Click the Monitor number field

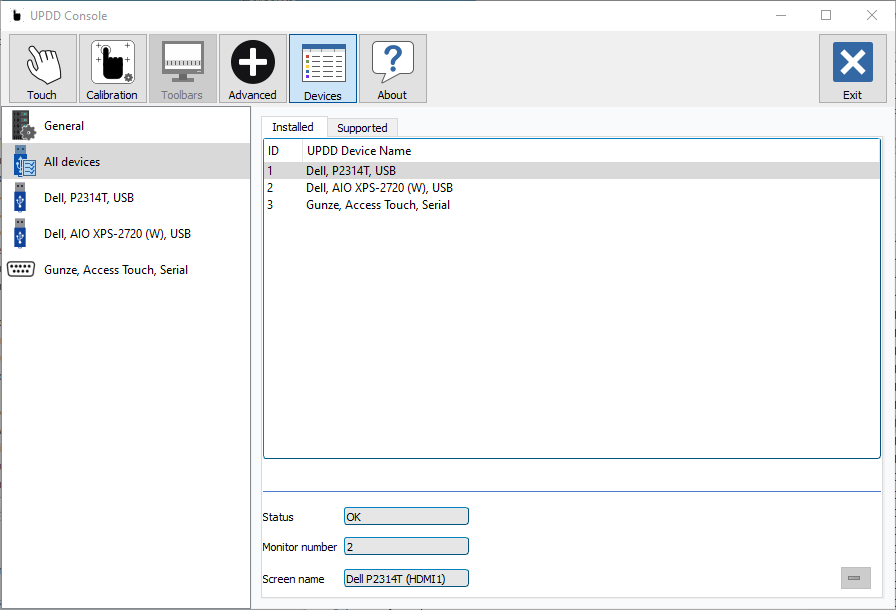pyautogui.click(x=406, y=547)
